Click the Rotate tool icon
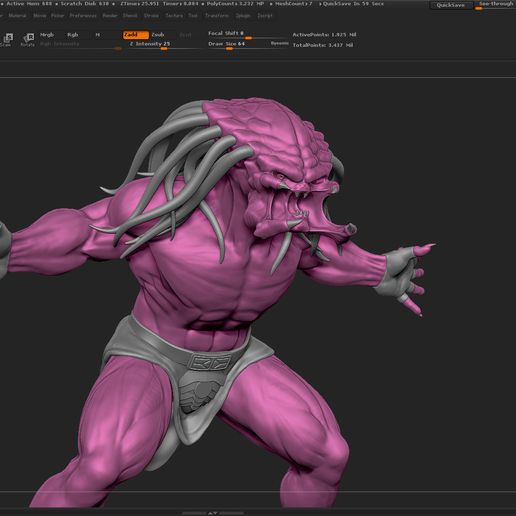Viewport: 516px width, 516px height. 28,39
